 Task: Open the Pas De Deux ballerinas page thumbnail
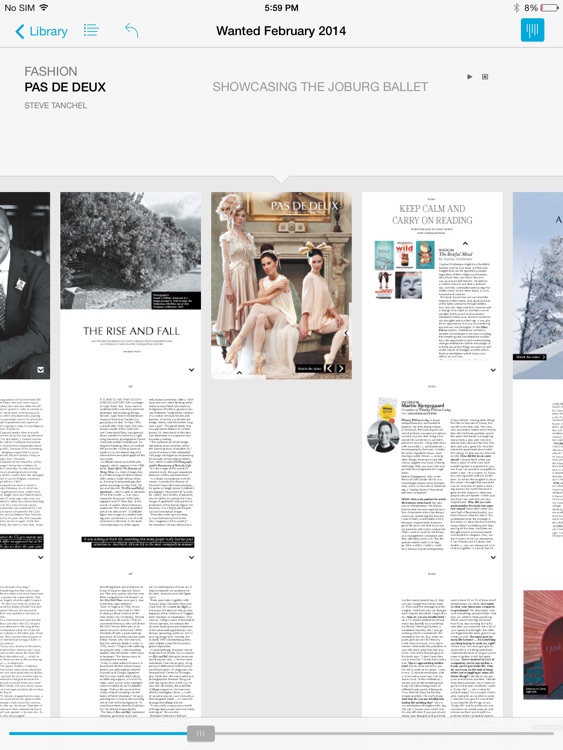click(x=281, y=286)
